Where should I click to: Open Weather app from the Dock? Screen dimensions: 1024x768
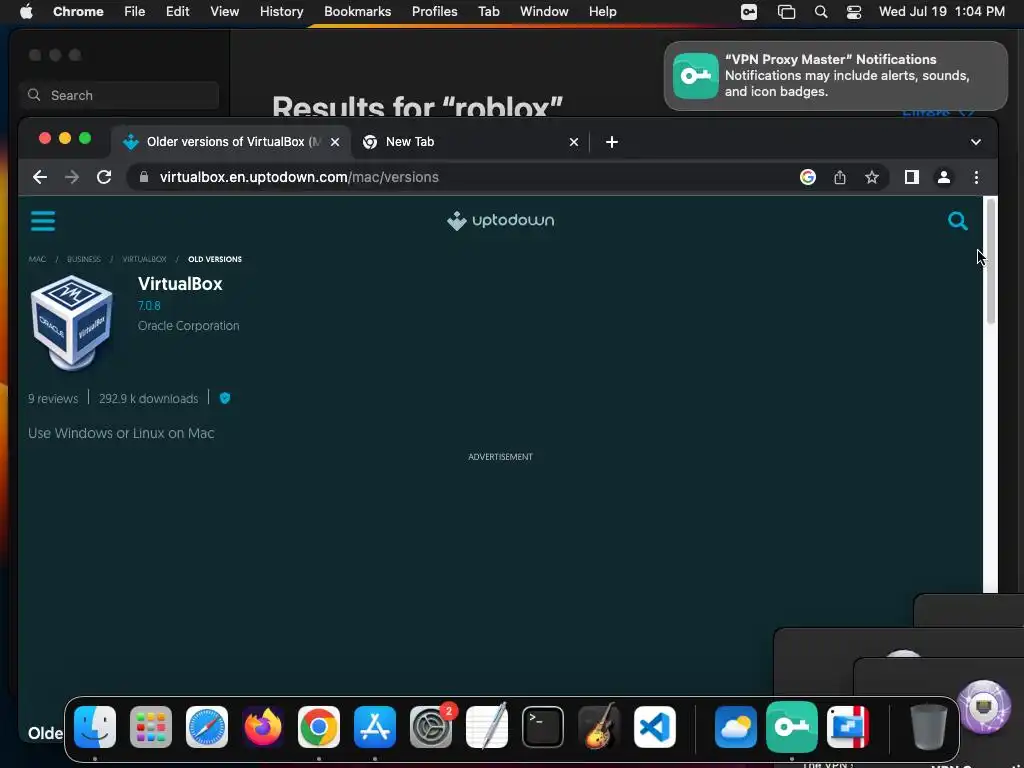[x=735, y=727]
